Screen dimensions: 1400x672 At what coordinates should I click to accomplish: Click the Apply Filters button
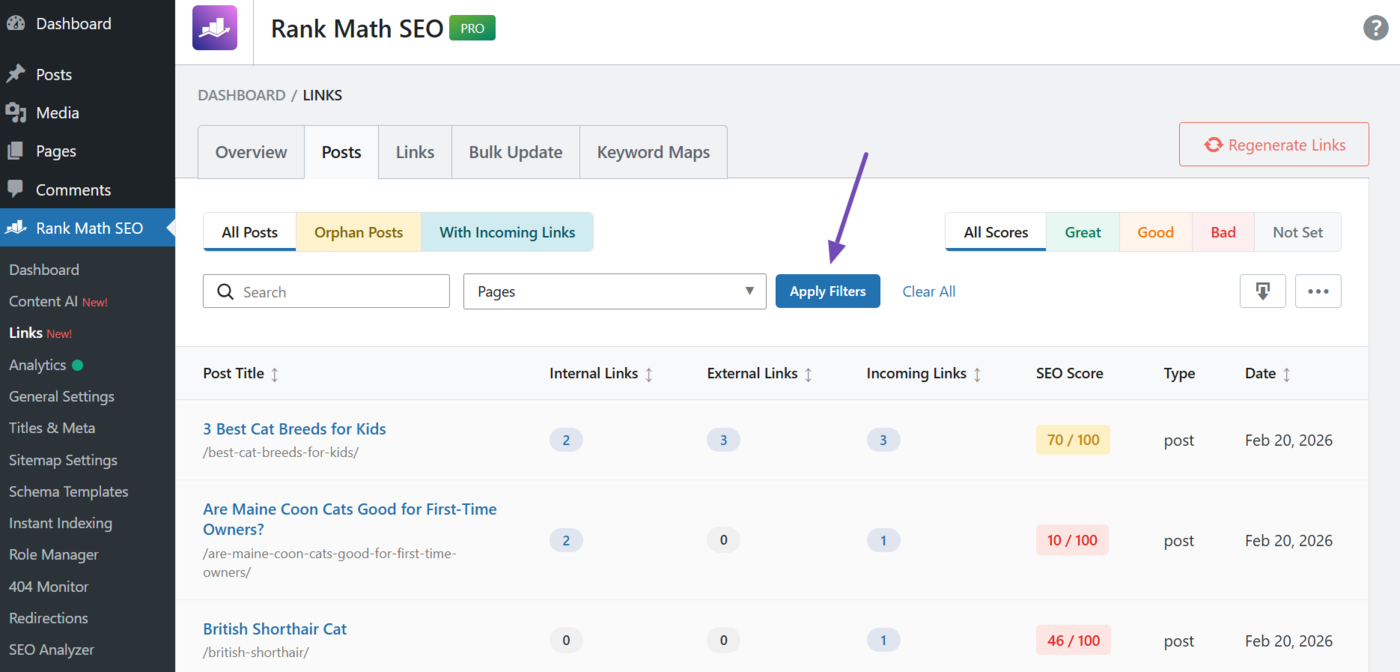click(x=827, y=291)
